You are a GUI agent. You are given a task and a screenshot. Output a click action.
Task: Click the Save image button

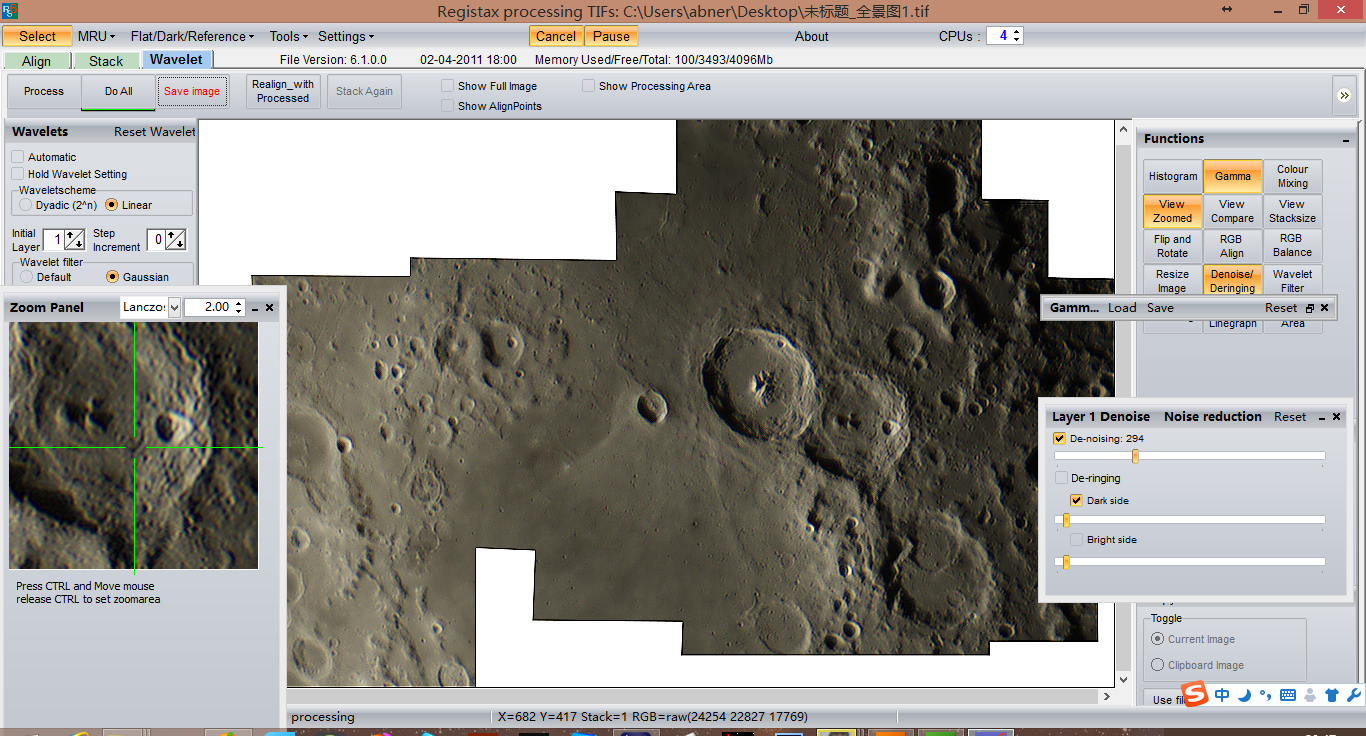click(192, 92)
